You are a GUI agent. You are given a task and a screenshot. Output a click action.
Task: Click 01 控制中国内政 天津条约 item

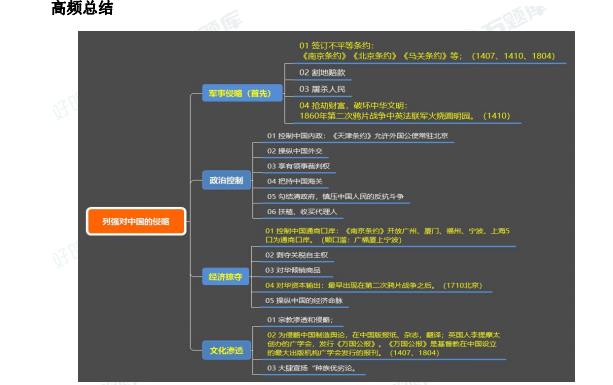coord(357,136)
